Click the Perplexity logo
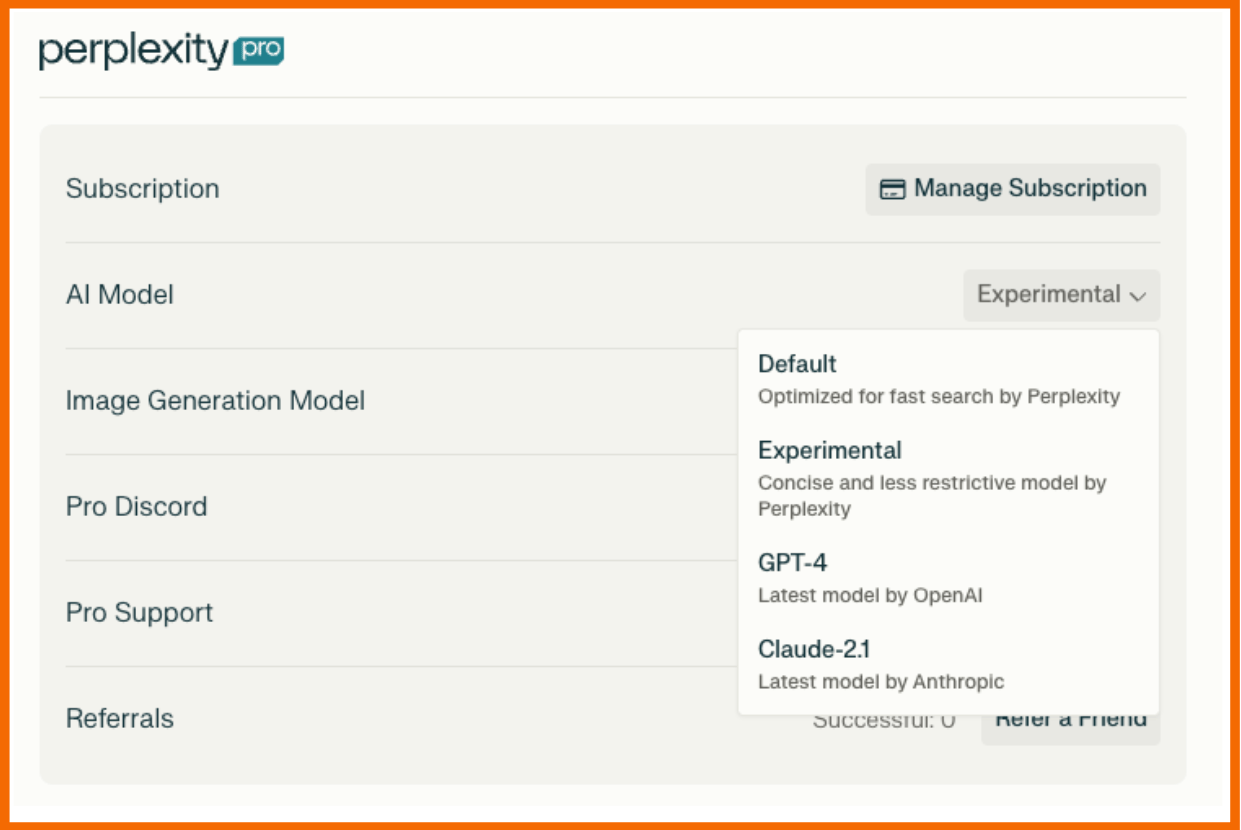1241x830 pixels. tap(134, 52)
